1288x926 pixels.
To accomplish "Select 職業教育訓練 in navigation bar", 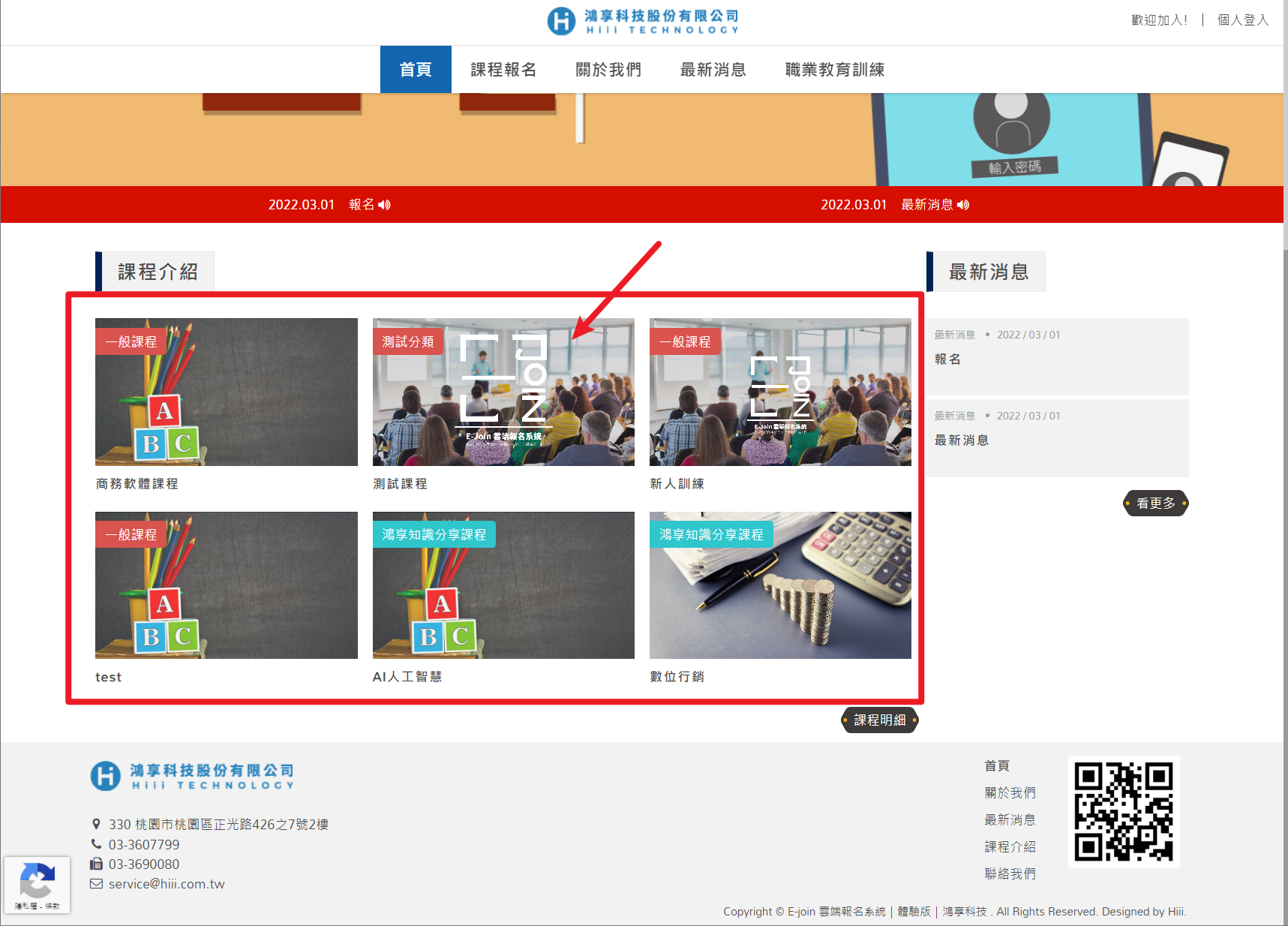I will [x=834, y=70].
